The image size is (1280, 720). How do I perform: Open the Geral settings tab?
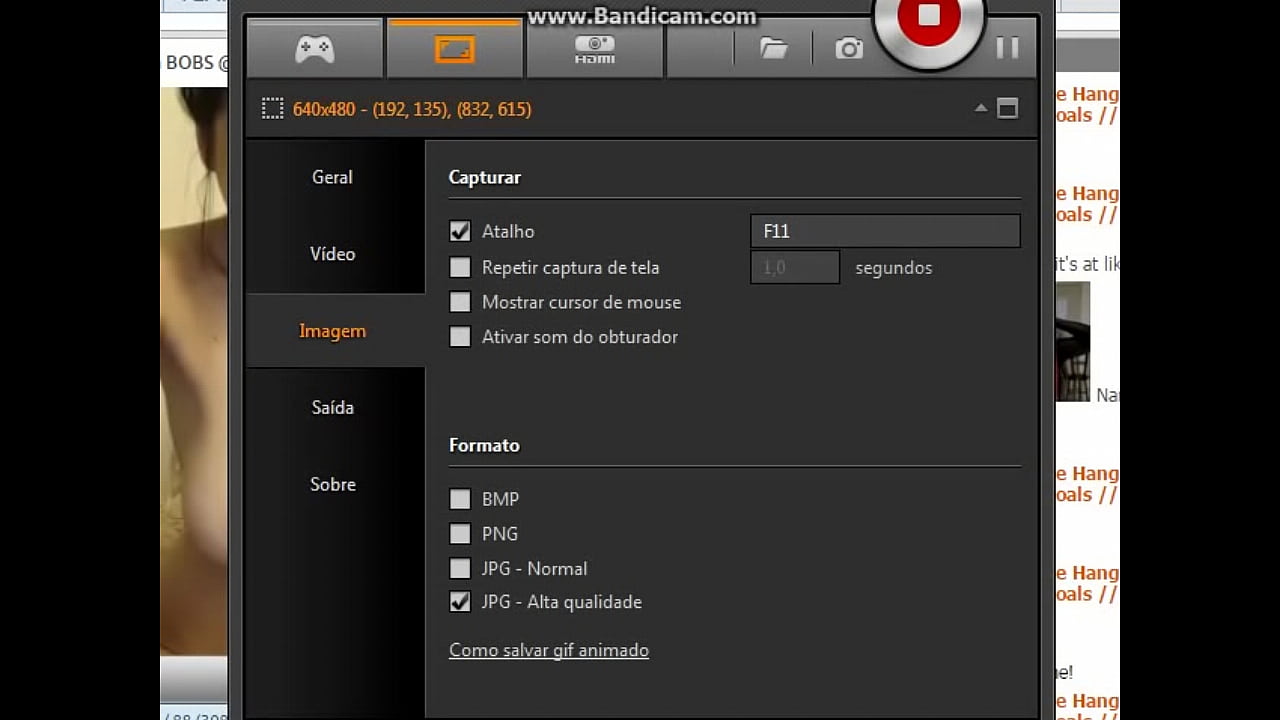click(332, 177)
